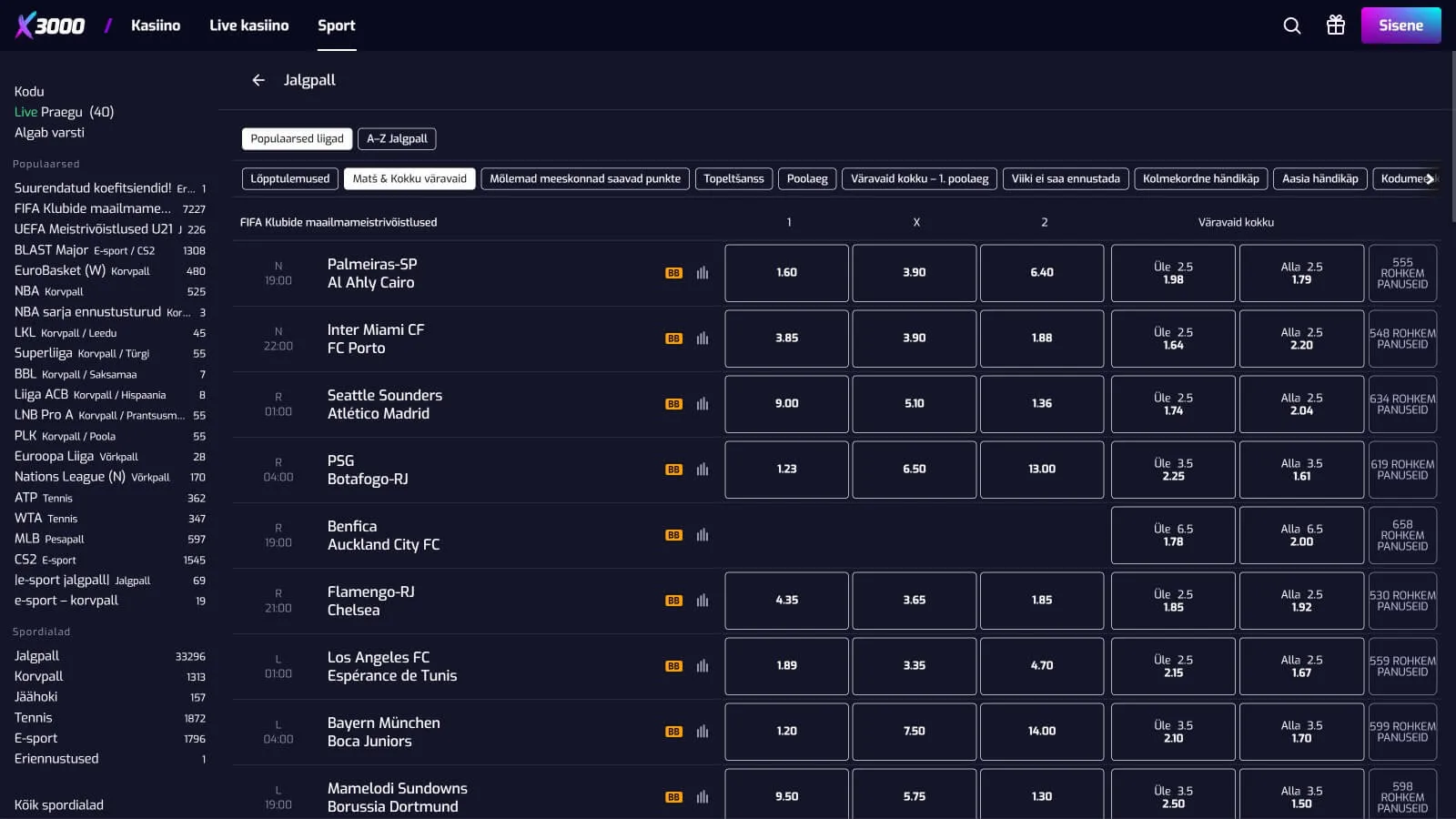Open Algab varsti in sidebar
The height and width of the screenshot is (819, 1456).
pos(49,133)
